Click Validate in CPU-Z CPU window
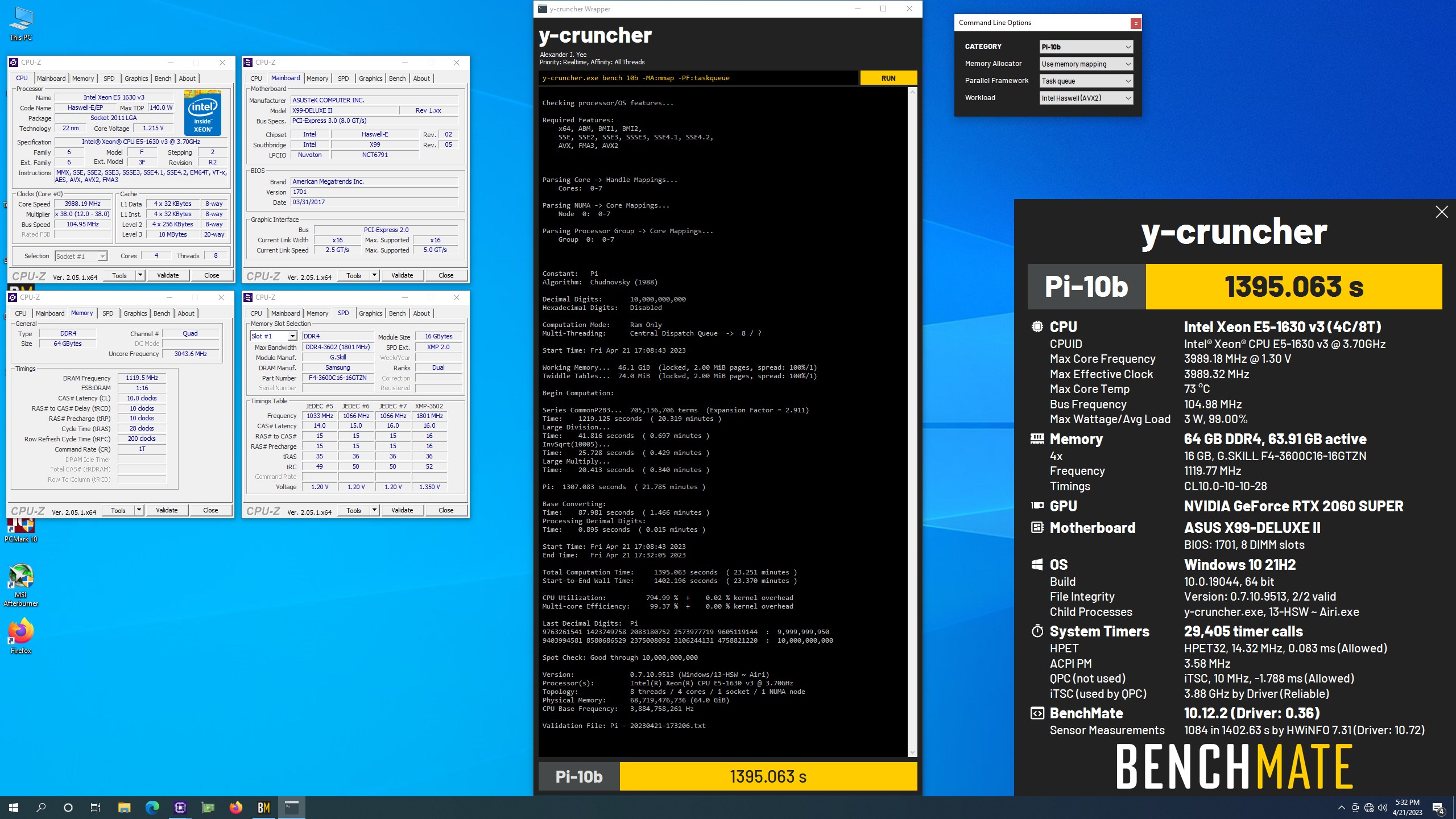 pos(168,275)
